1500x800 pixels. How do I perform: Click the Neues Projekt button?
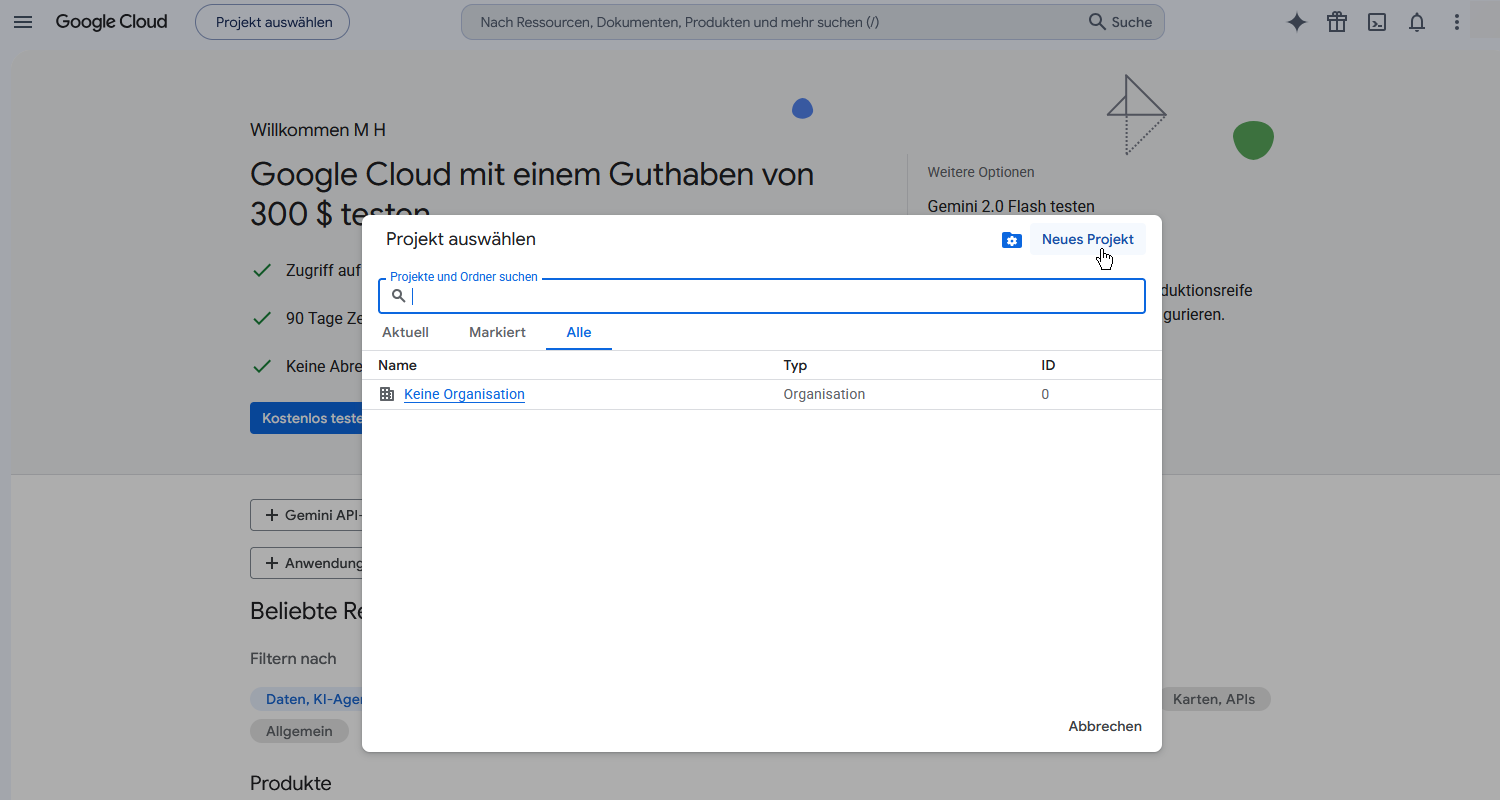tap(1088, 239)
